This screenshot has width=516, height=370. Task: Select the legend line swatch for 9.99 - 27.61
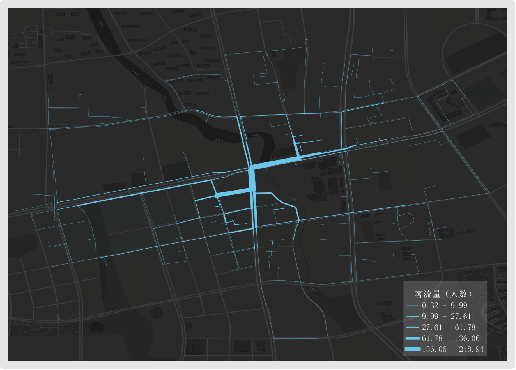tap(412, 316)
